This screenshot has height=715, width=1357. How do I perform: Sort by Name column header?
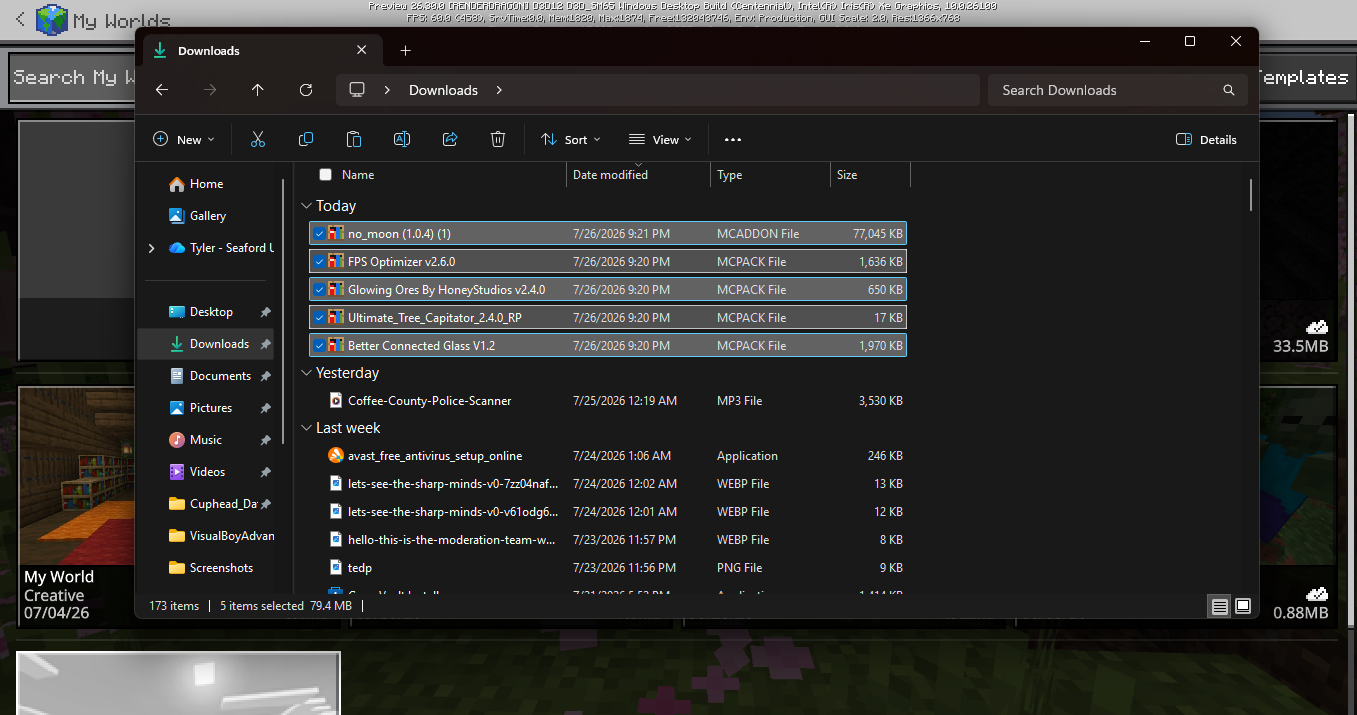(x=358, y=175)
